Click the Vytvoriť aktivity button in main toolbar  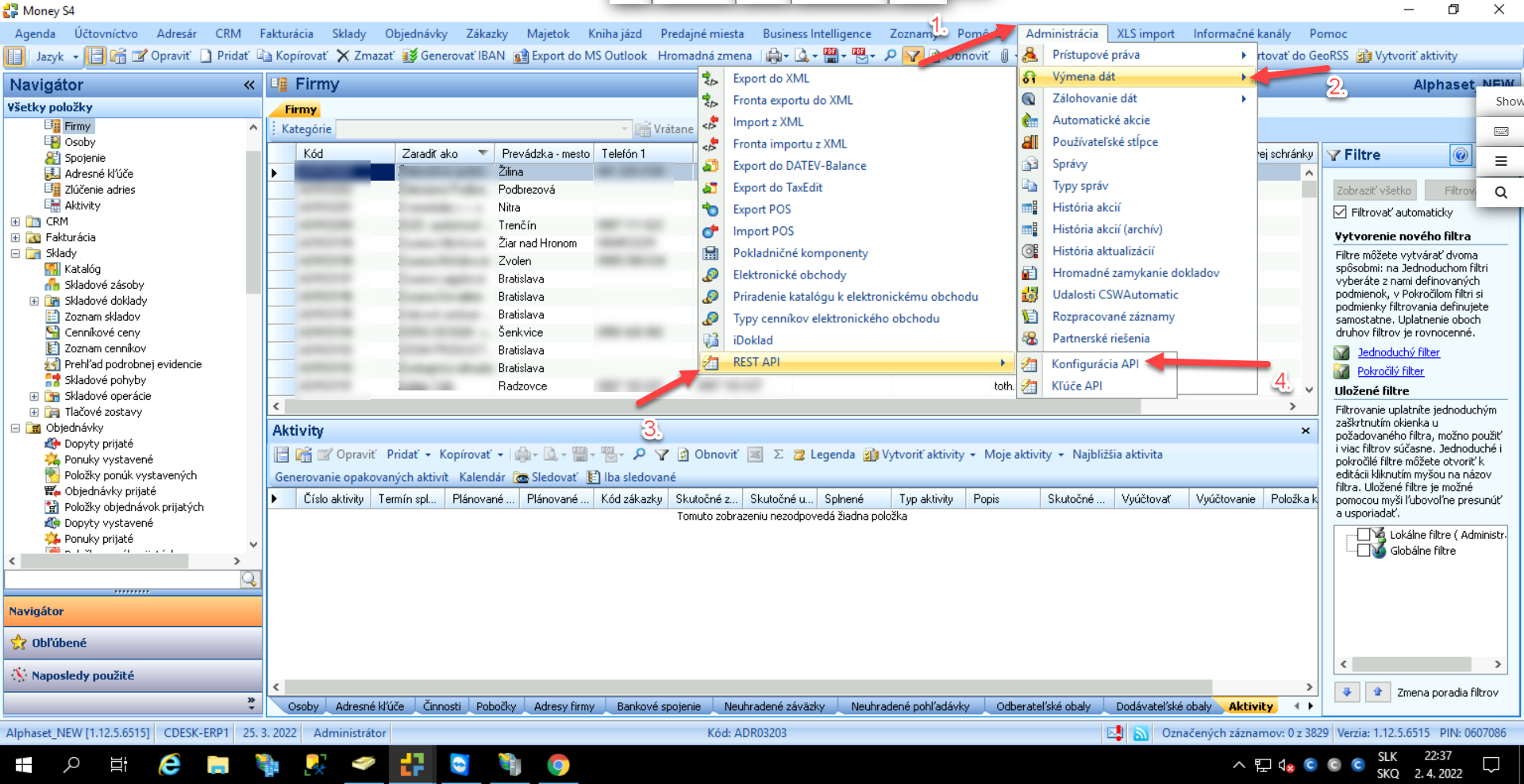1407,56
